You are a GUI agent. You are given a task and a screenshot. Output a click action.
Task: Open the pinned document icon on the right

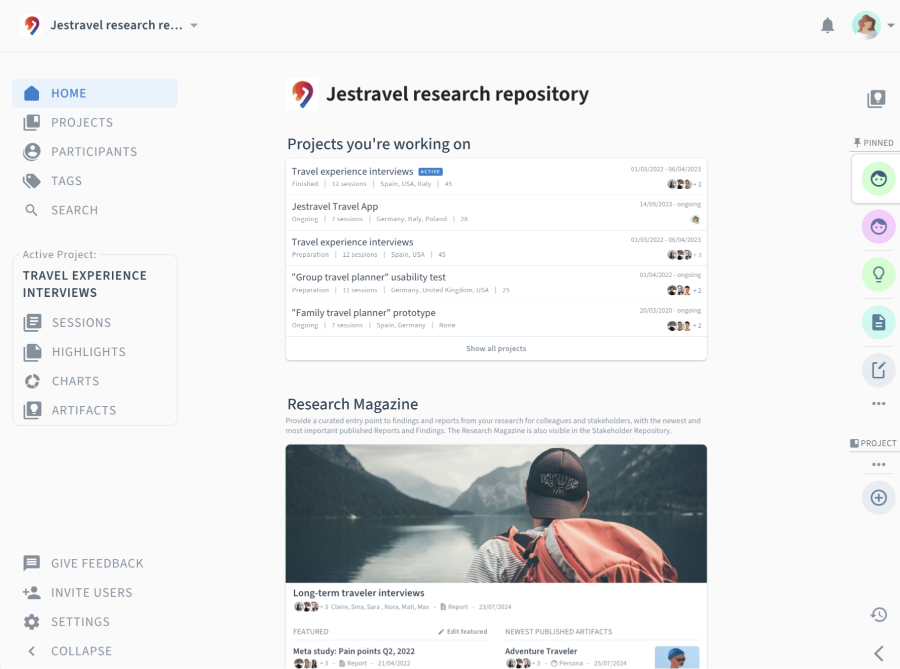[877, 322]
